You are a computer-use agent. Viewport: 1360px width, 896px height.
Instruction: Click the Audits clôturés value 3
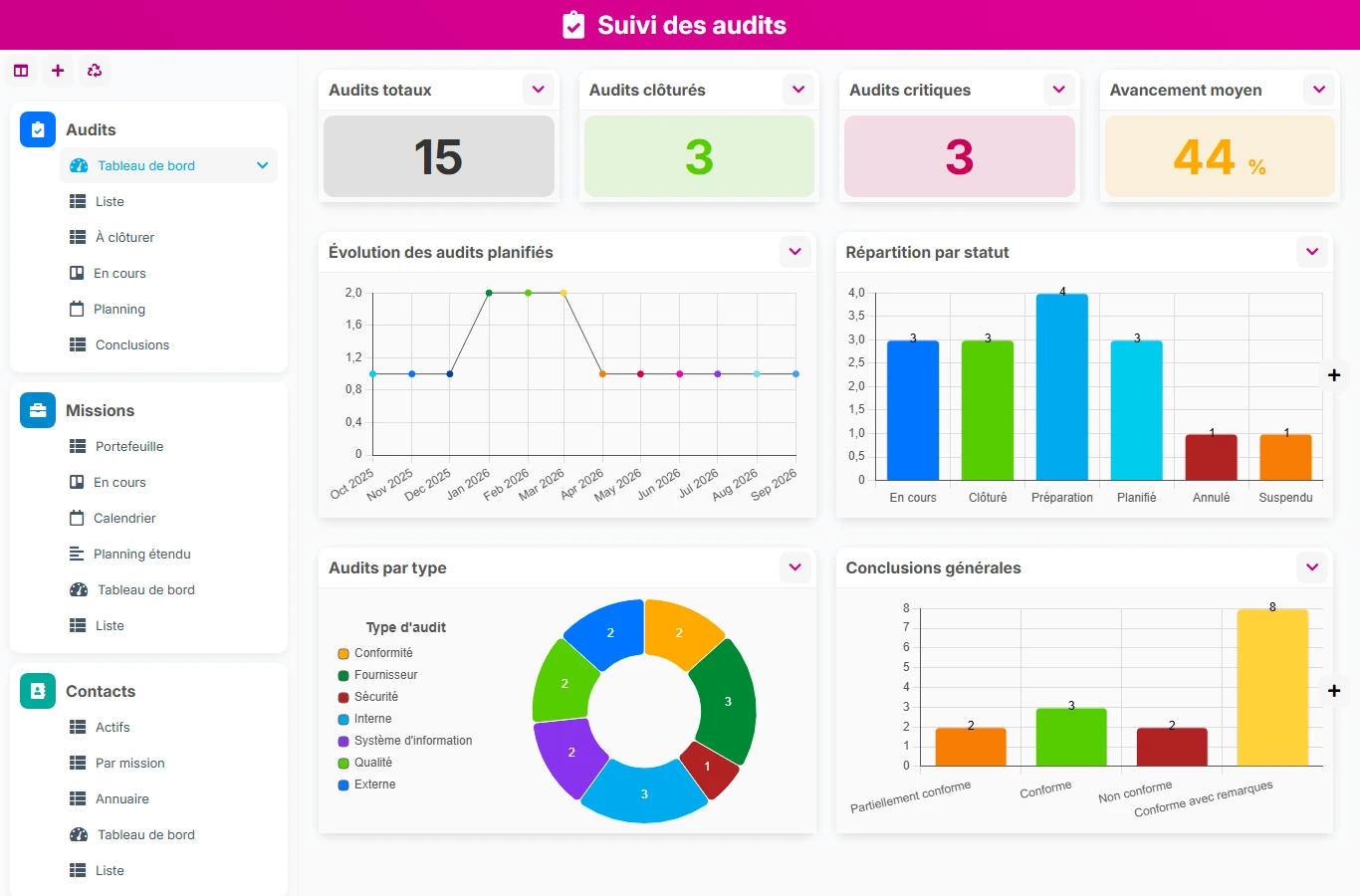tap(699, 156)
